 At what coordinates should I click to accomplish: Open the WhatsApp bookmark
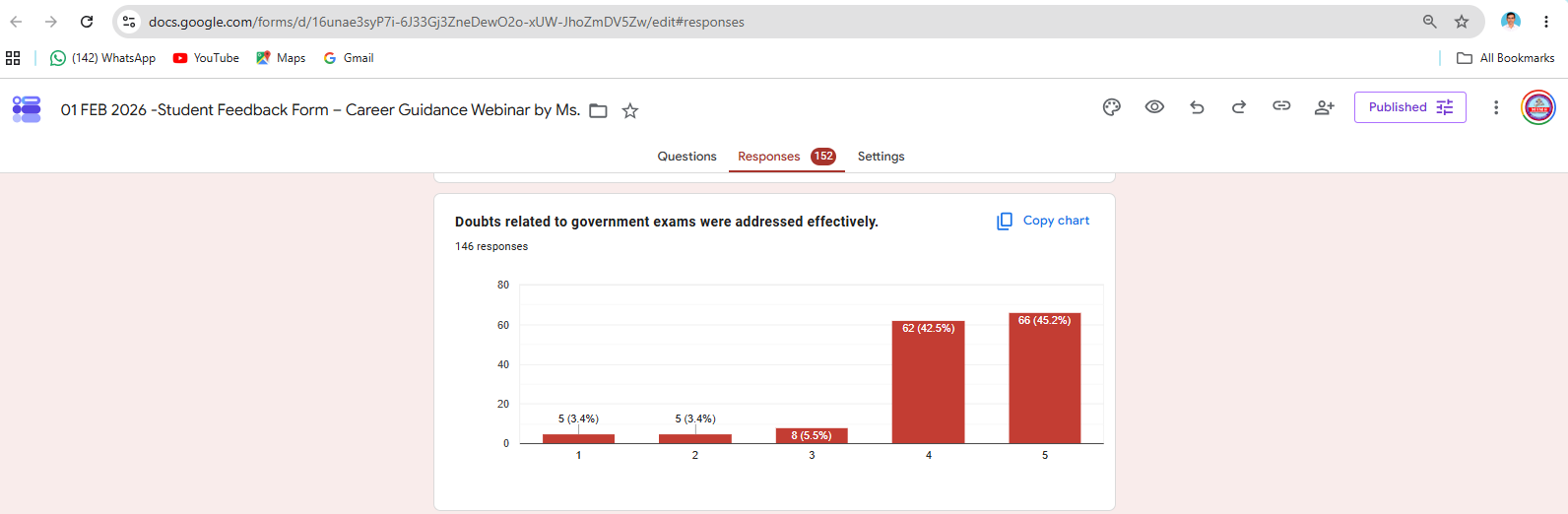103,58
